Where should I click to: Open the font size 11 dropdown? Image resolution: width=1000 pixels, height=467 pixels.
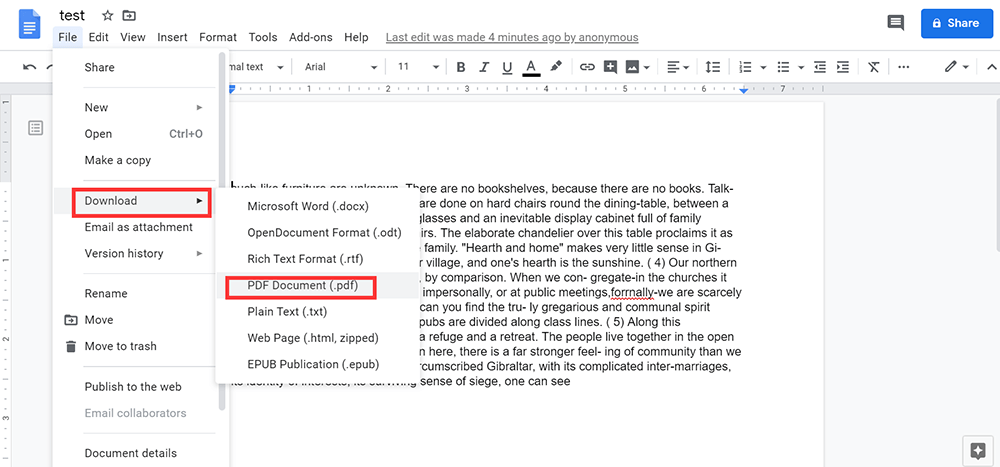pos(416,67)
